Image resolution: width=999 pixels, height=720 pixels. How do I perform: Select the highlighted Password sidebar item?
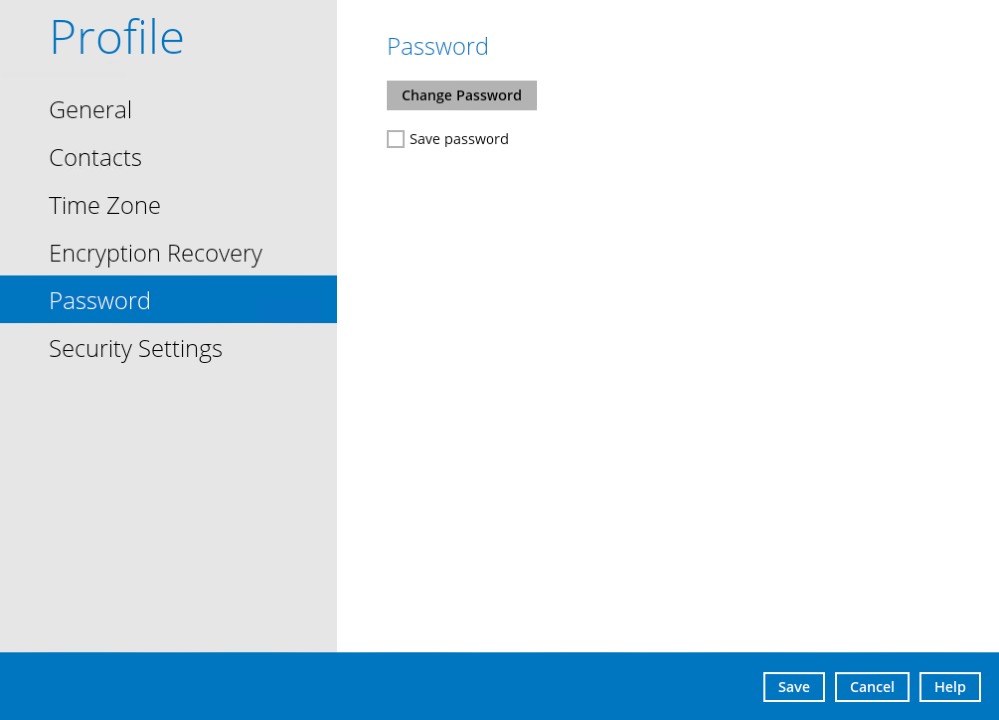click(100, 300)
